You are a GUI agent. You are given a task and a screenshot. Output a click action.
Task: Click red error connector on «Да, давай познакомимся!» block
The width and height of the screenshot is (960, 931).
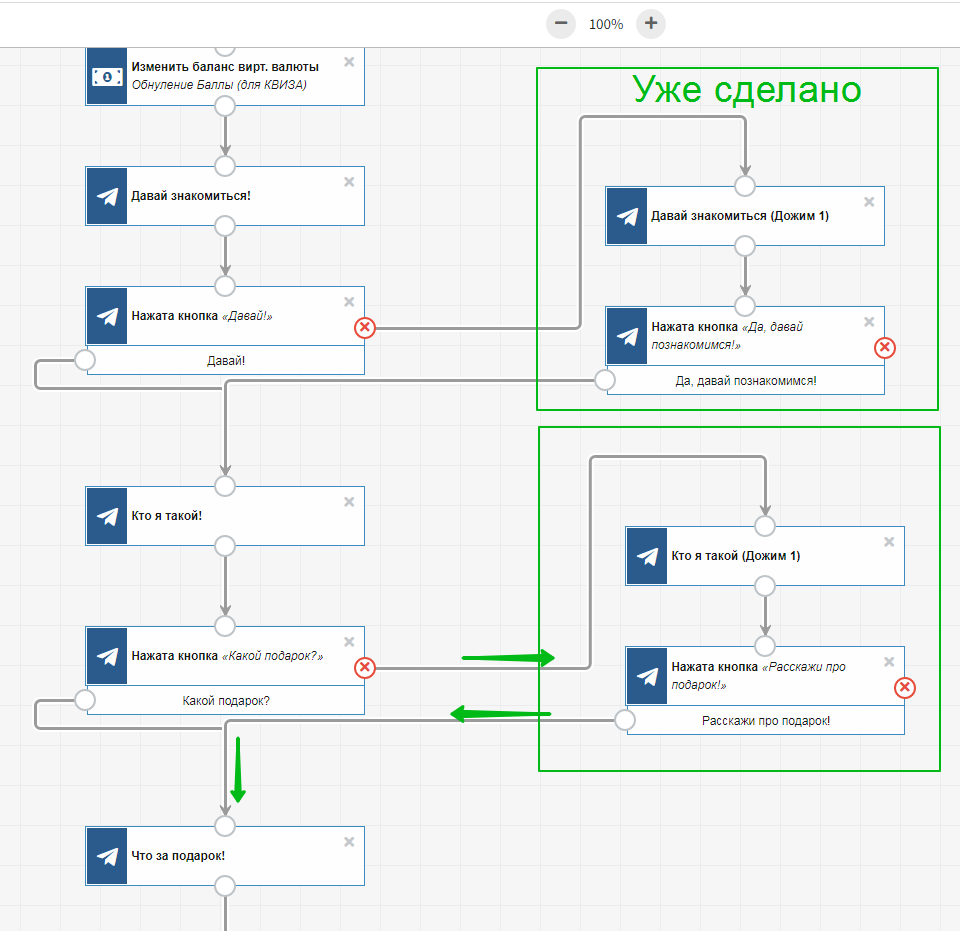tap(885, 348)
